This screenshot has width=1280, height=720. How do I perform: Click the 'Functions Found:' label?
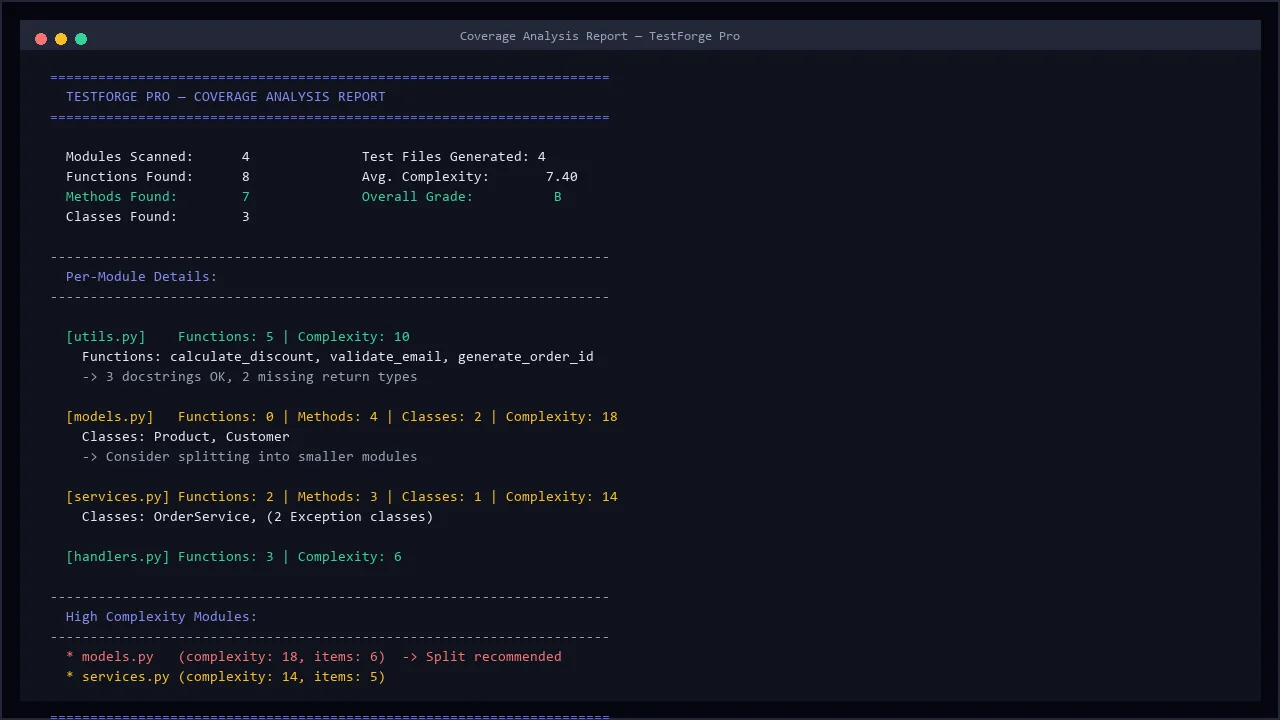[x=130, y=177]
